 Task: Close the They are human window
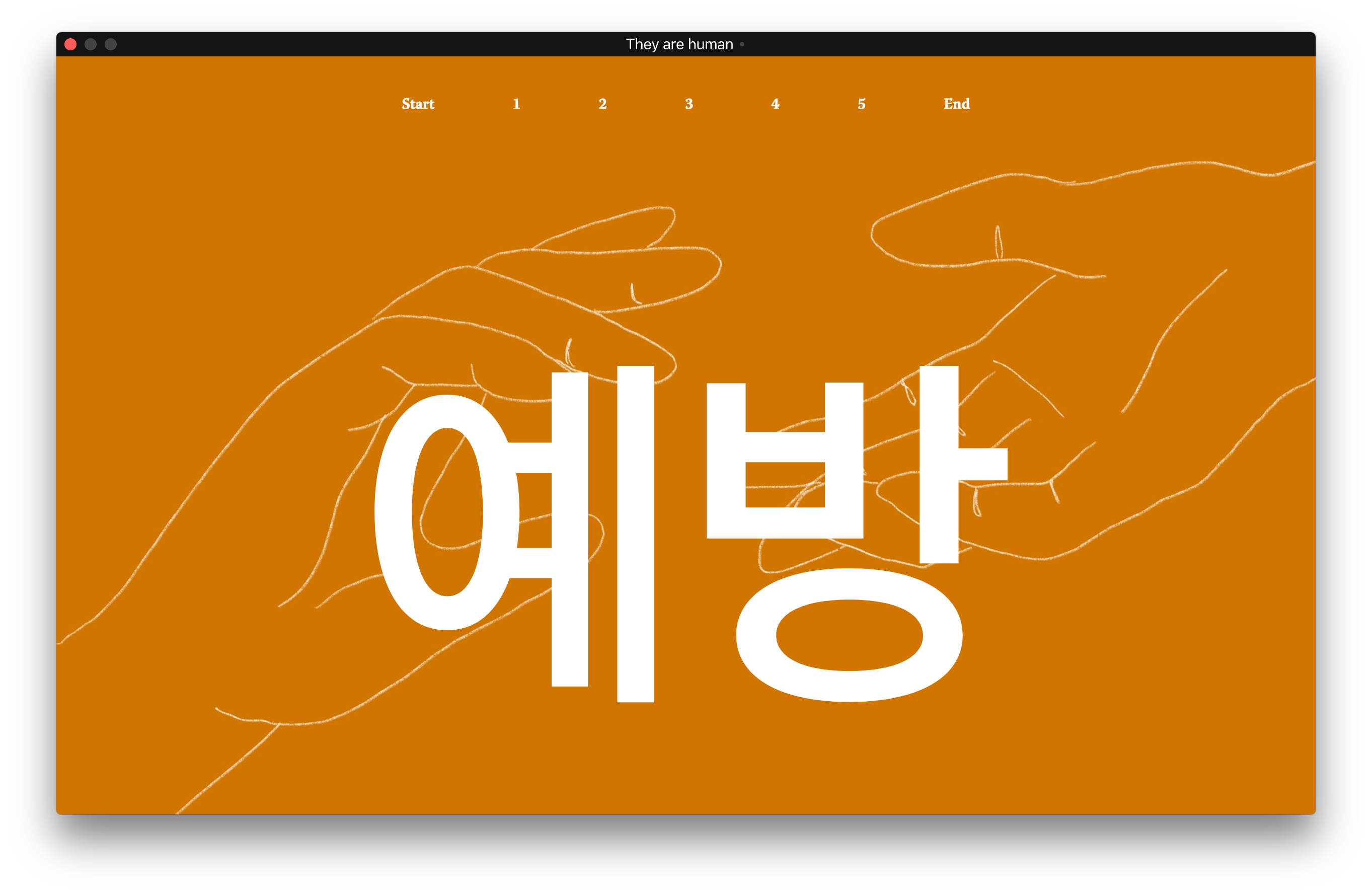tap(71, 44)
